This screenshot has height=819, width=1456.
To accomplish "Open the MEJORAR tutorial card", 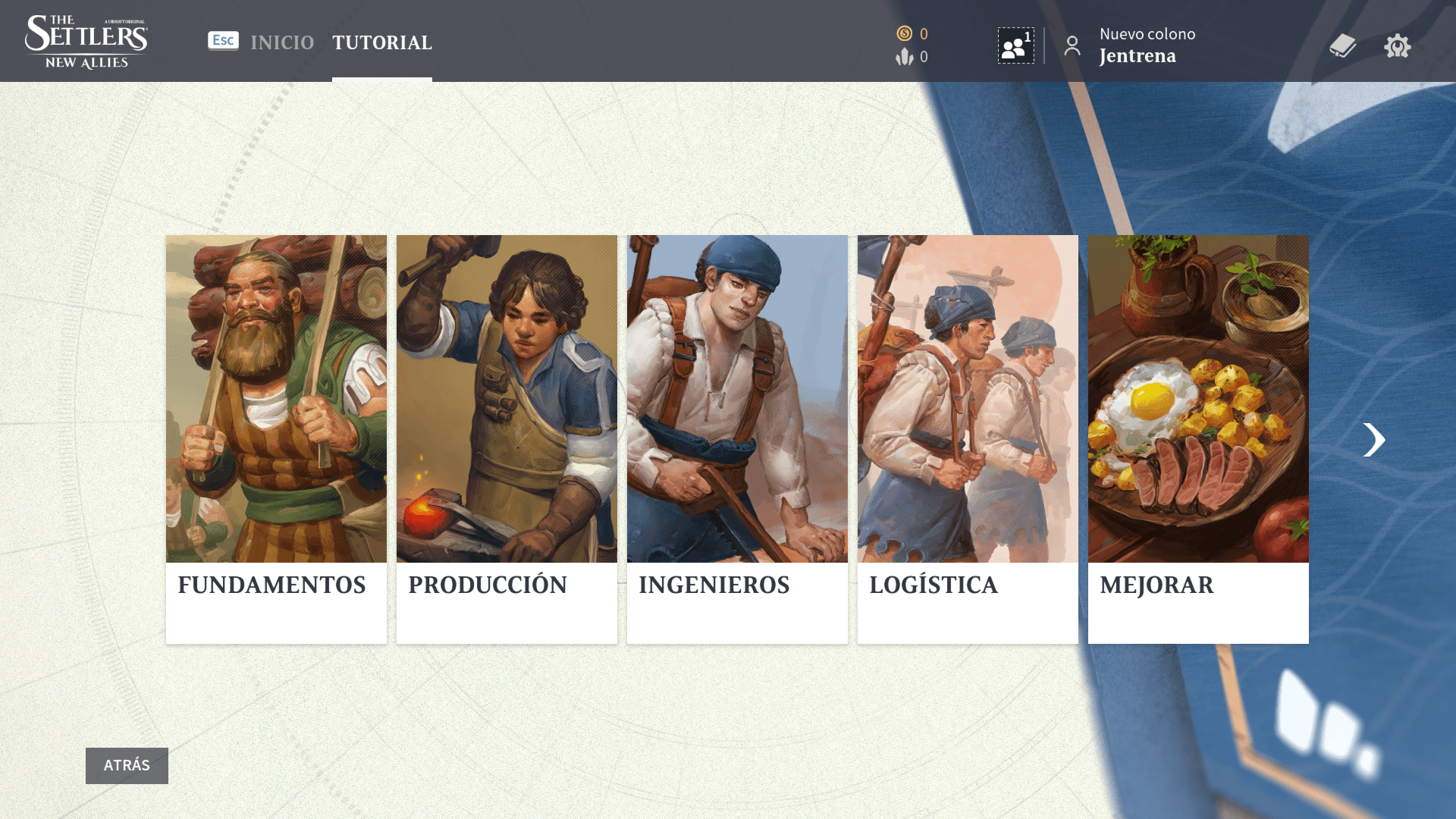I will 1198,439.
